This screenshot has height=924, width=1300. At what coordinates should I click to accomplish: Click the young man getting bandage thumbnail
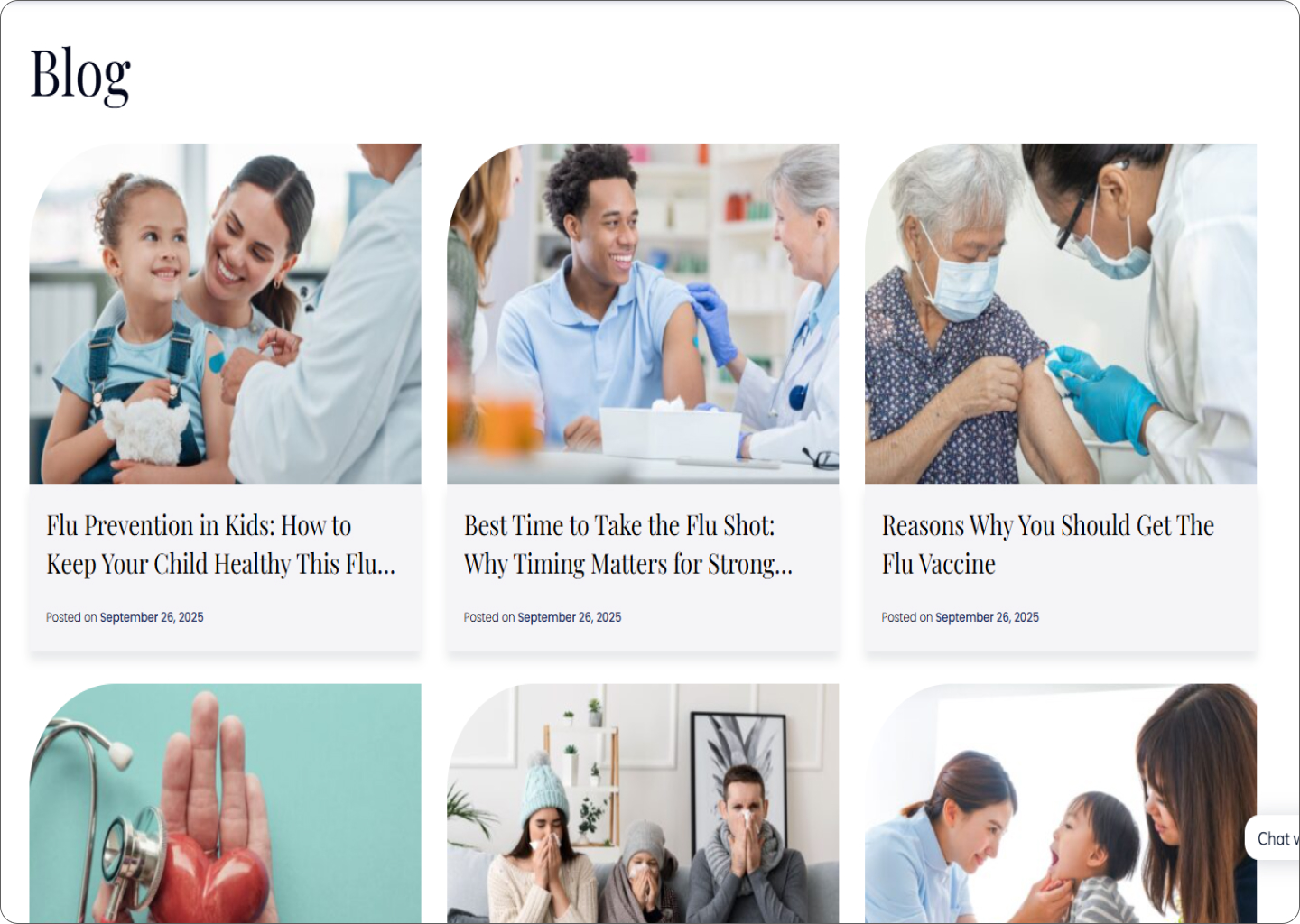click(643, 314)
